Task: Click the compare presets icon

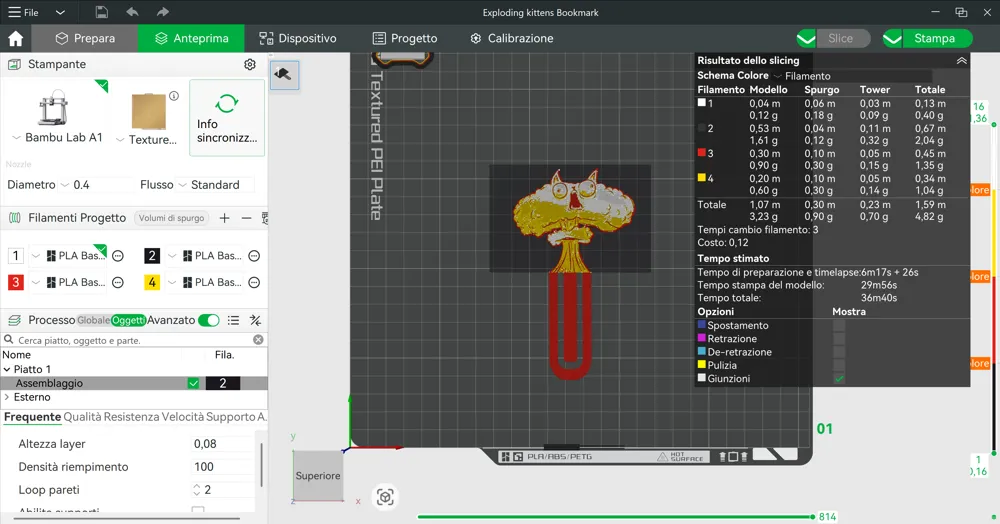Action: [x=255, y=320]
